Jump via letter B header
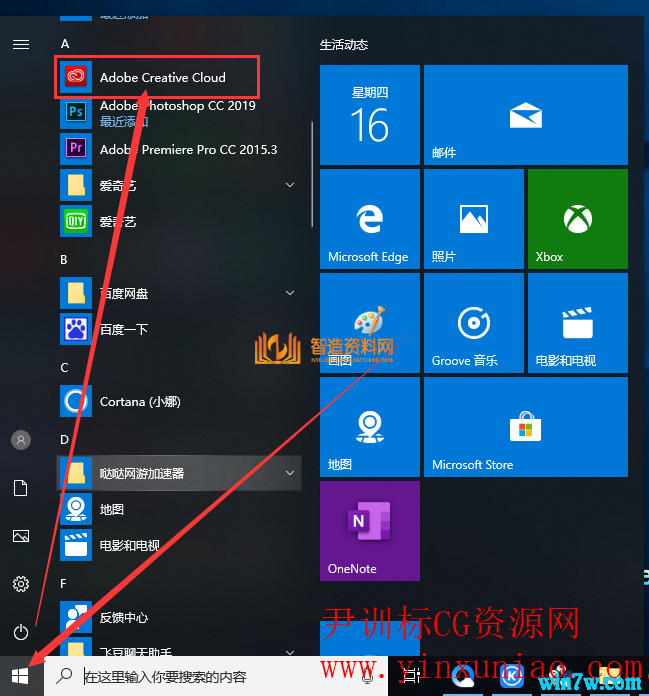 pyautogui.click(x=64, y=260)
